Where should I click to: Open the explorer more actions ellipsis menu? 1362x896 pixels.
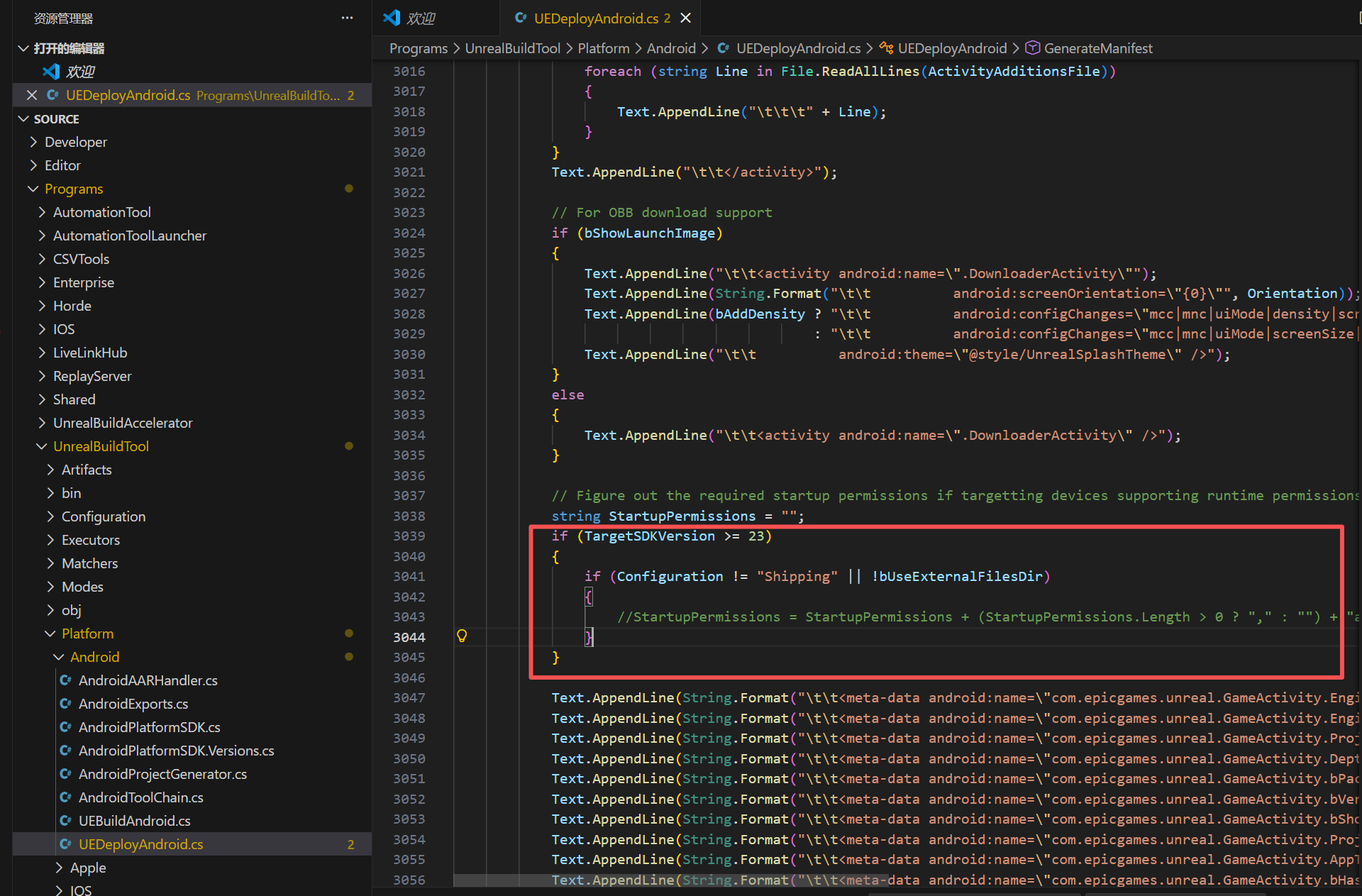[x=347, y=18]
